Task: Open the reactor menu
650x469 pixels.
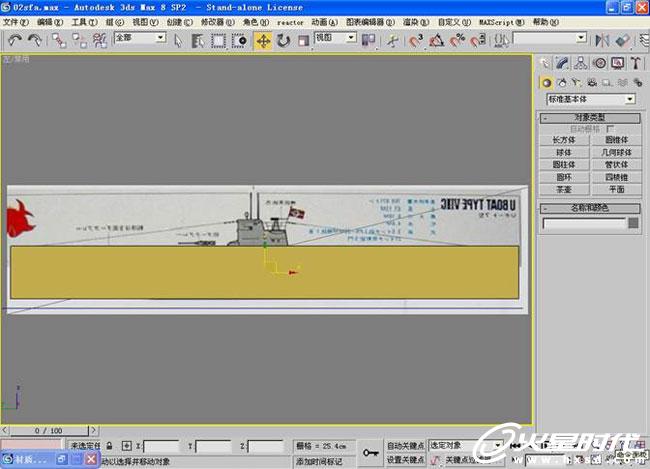Action: pyautogui.click(x=290, y=22)
